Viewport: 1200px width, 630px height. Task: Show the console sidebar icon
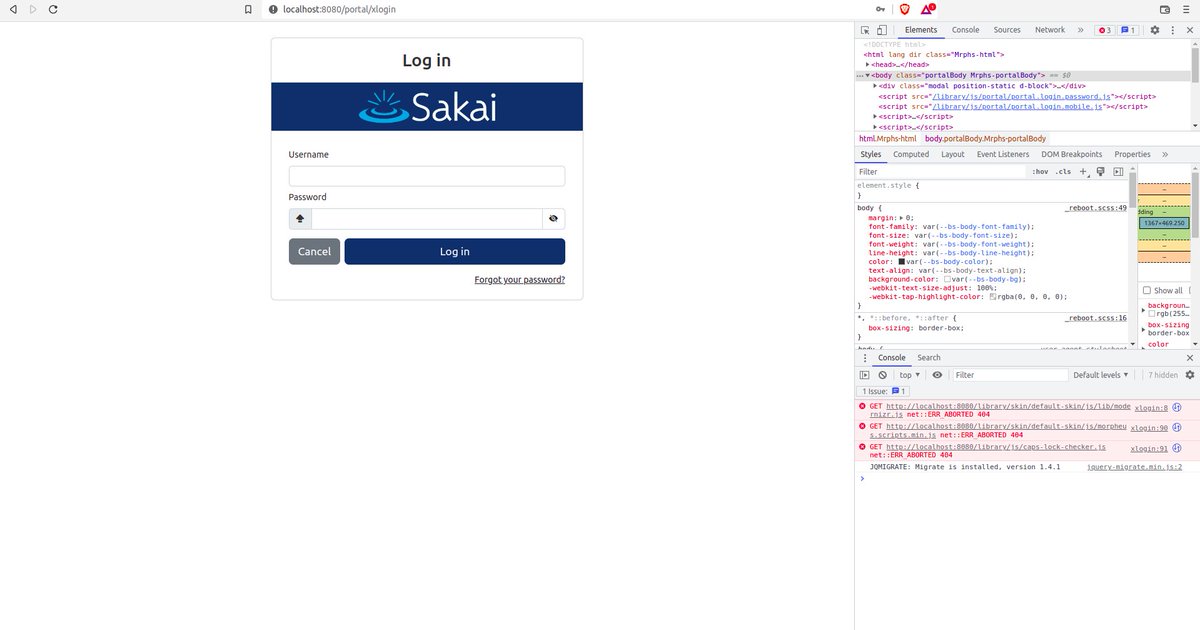click(x=865, y=375)
